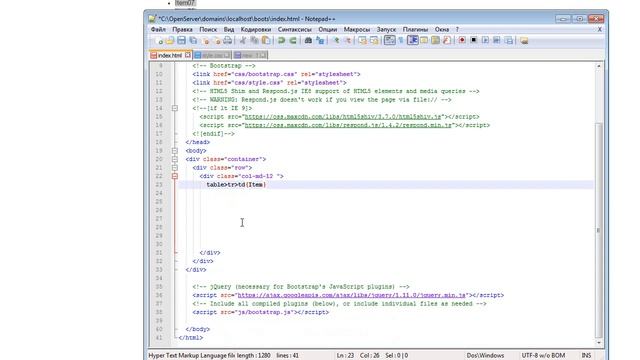Cut selection with the scissors icon

point(243,40)
